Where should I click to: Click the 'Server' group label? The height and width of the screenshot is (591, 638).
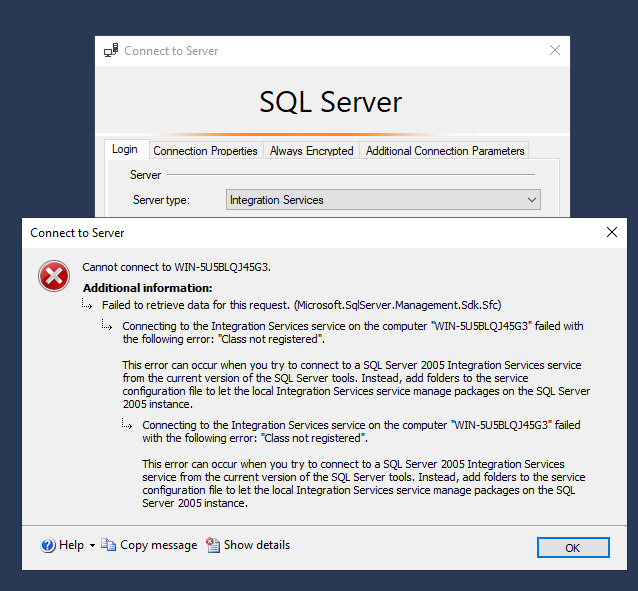click(145, 175)
